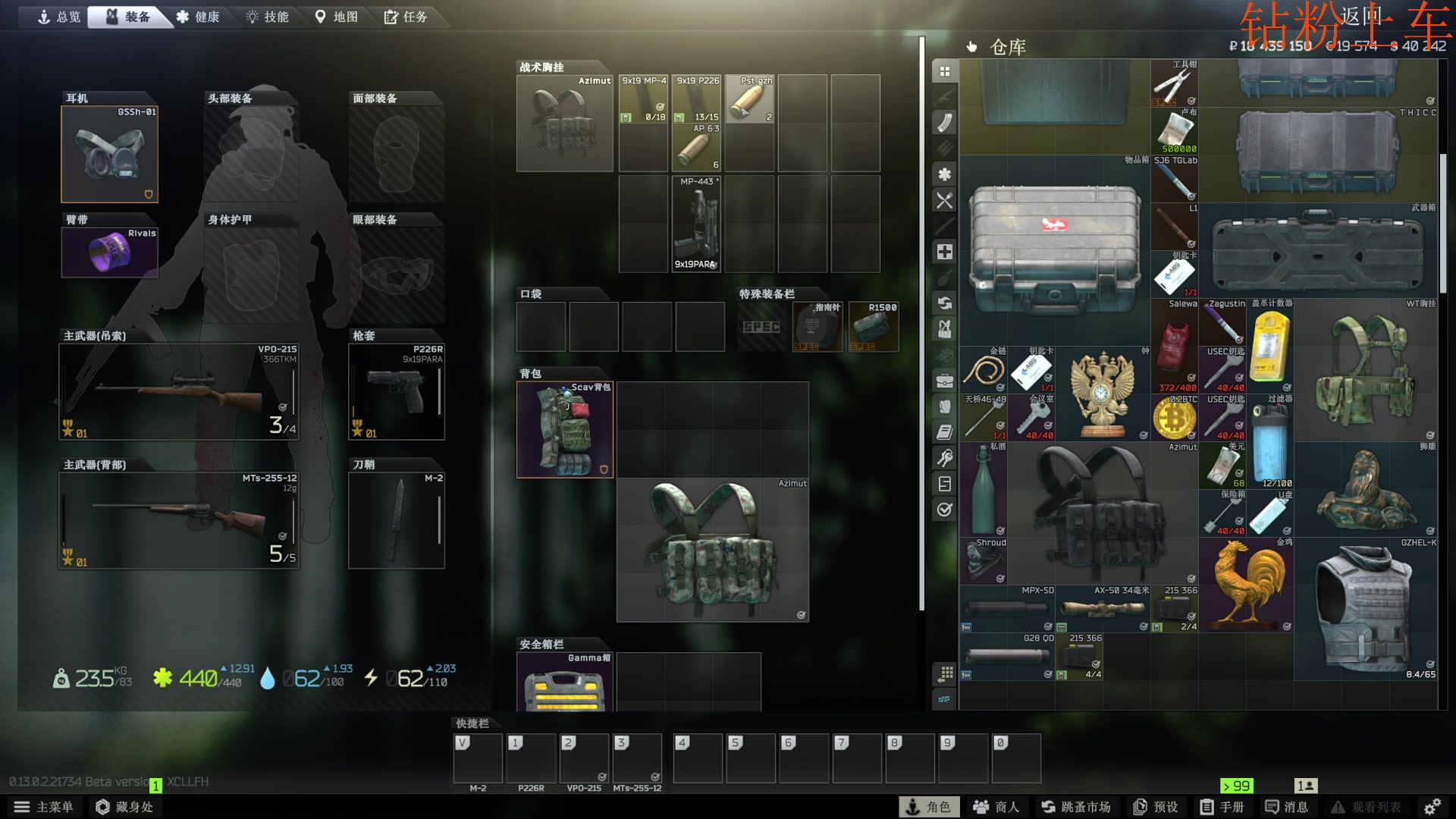Open 消息 messages
This screenshot has height=819, width=1456.
(1286, 807)
